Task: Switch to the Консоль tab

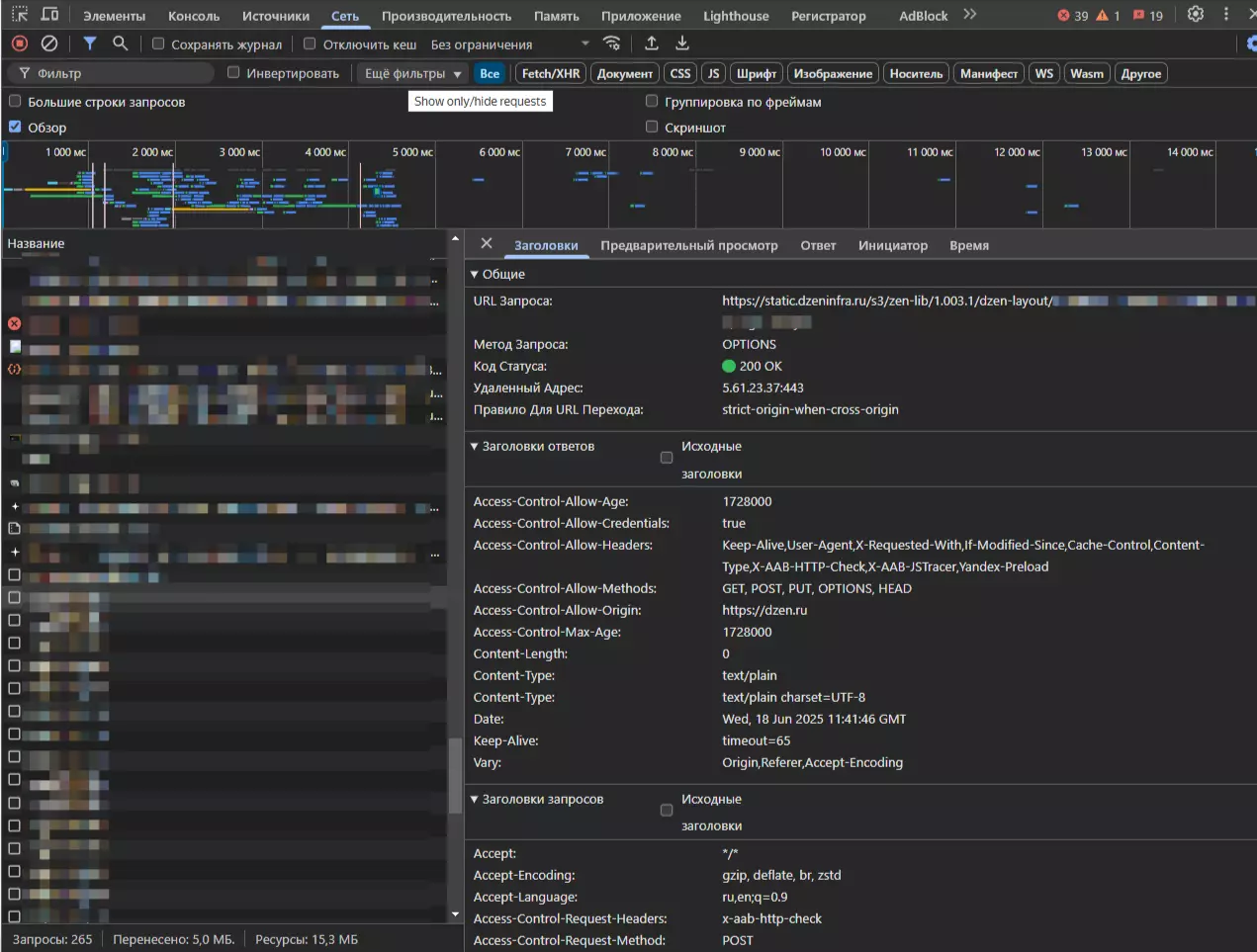Action: pos(194,16)
